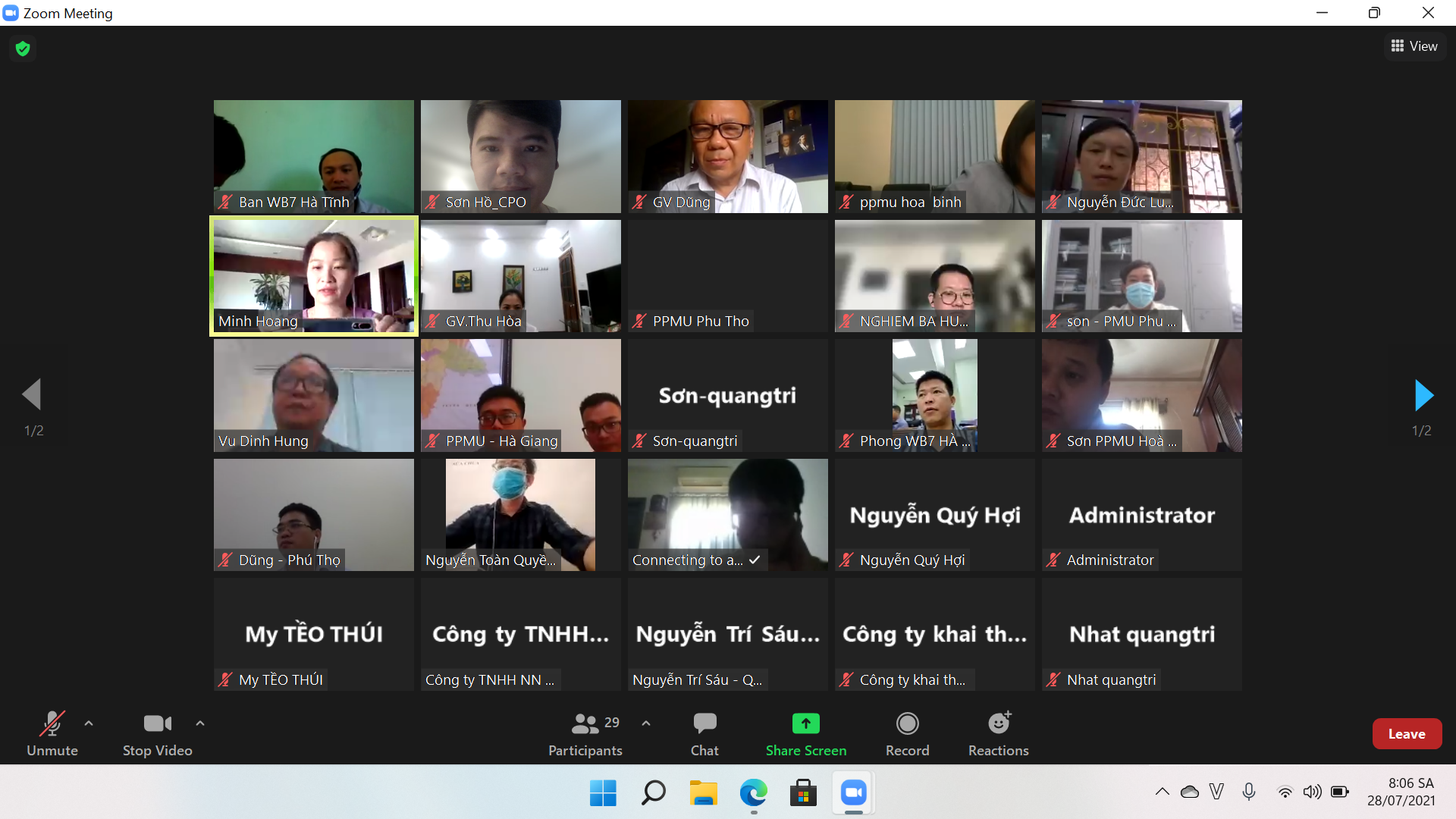Select Administrator participant tile
1456x819 pixels.
coord(1142,515)
